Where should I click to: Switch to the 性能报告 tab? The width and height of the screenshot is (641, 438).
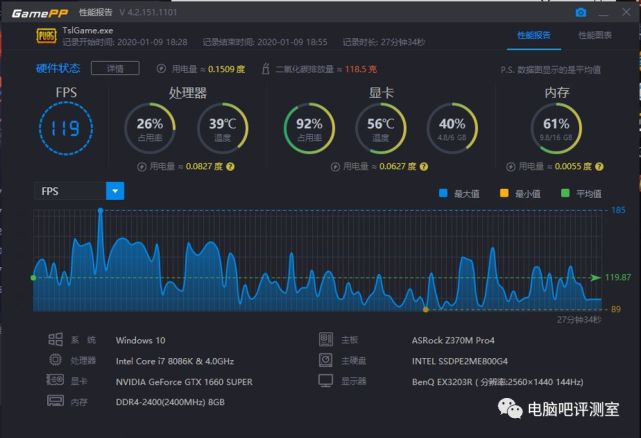(x=534, y=36)
